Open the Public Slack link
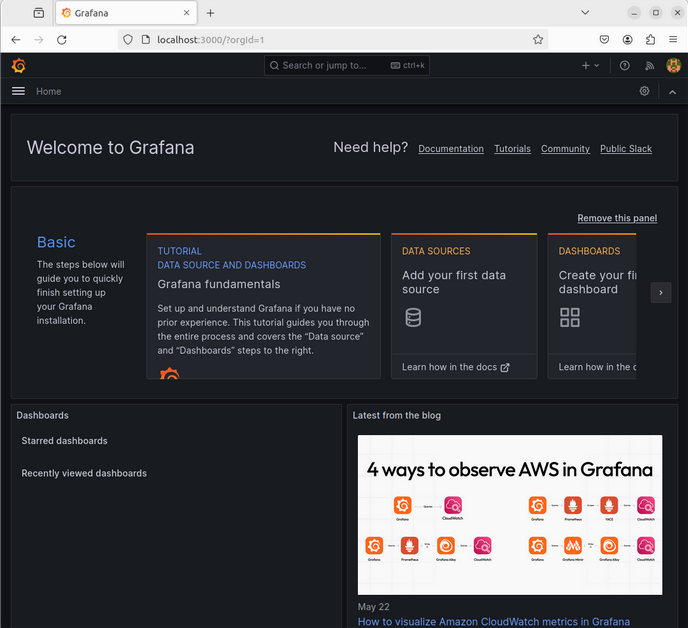 point(626,149)
